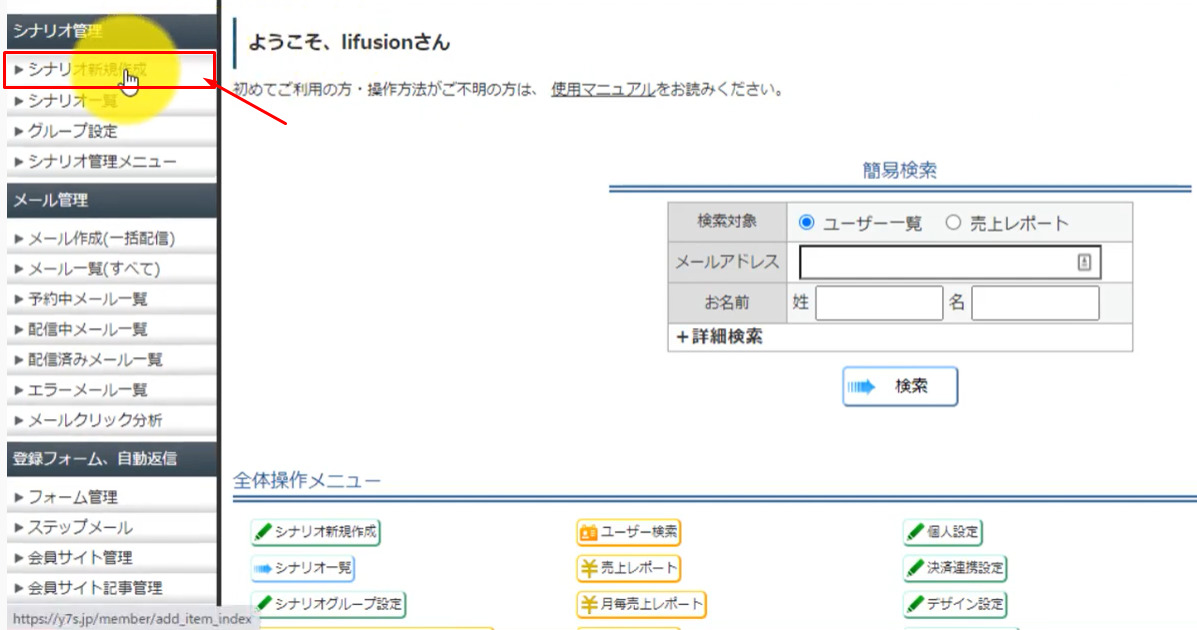The width and height of the screenshot is (1197, 630).
Task: Open メール作成(一括配信) in the sidebar
Action: [x=100, y=238]
